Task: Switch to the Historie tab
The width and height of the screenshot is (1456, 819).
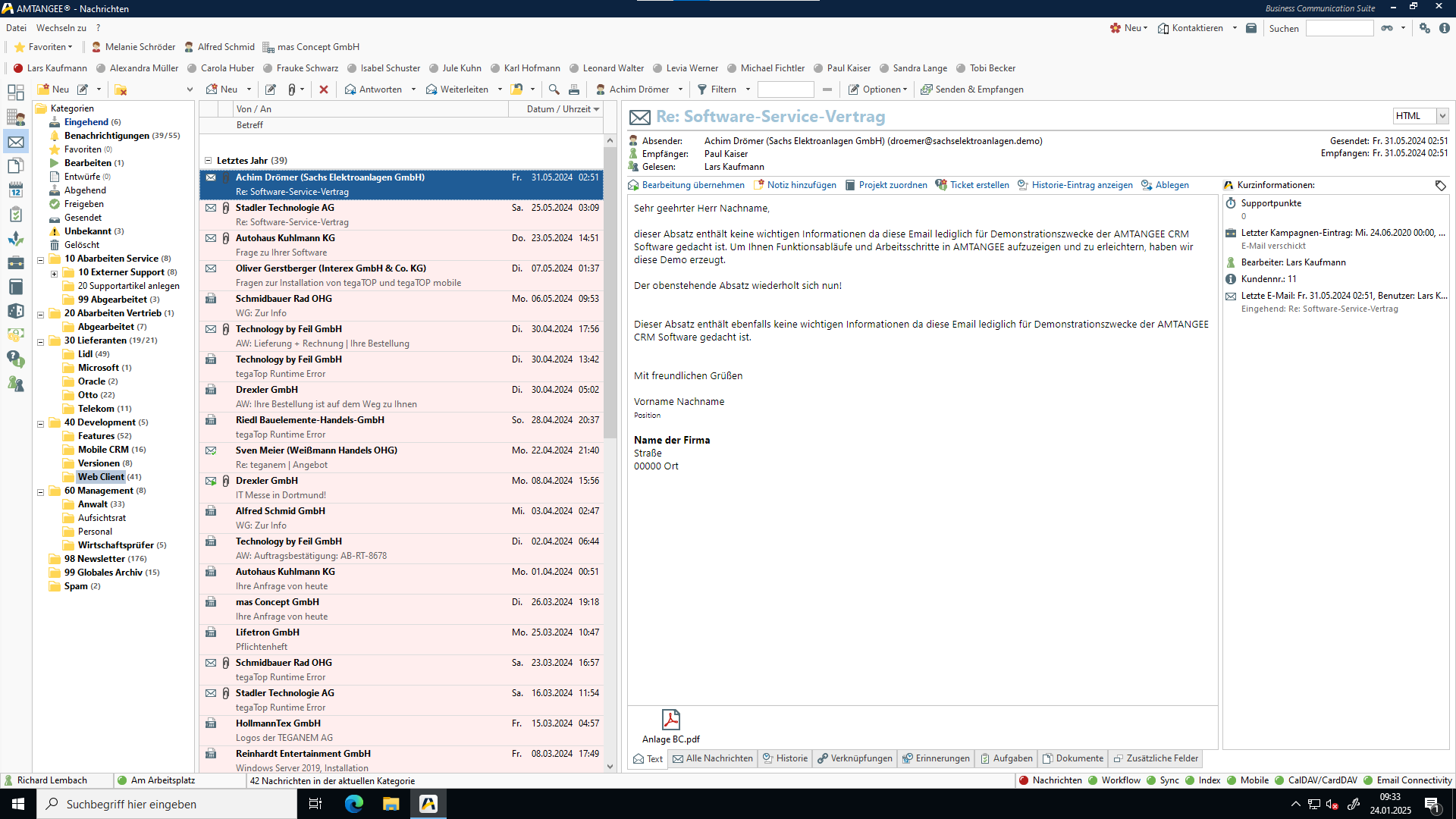Action: click(785, 758)
